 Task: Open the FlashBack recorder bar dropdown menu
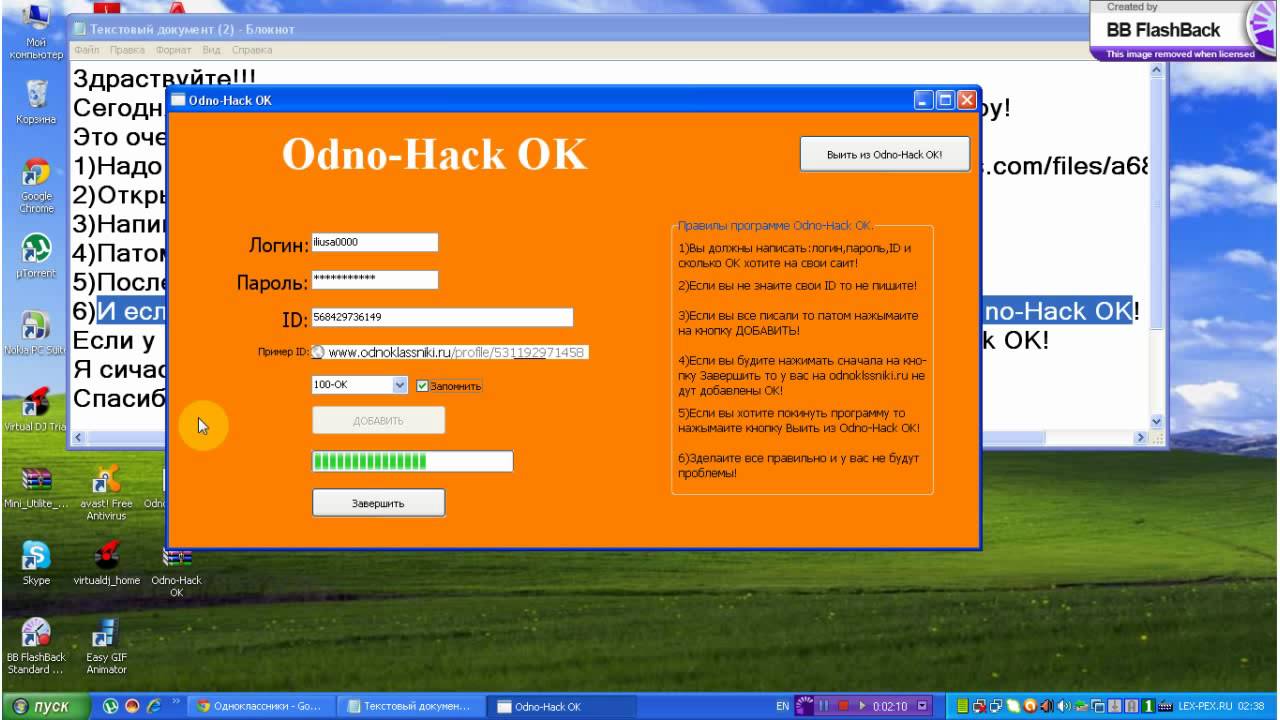pos(921,706)
